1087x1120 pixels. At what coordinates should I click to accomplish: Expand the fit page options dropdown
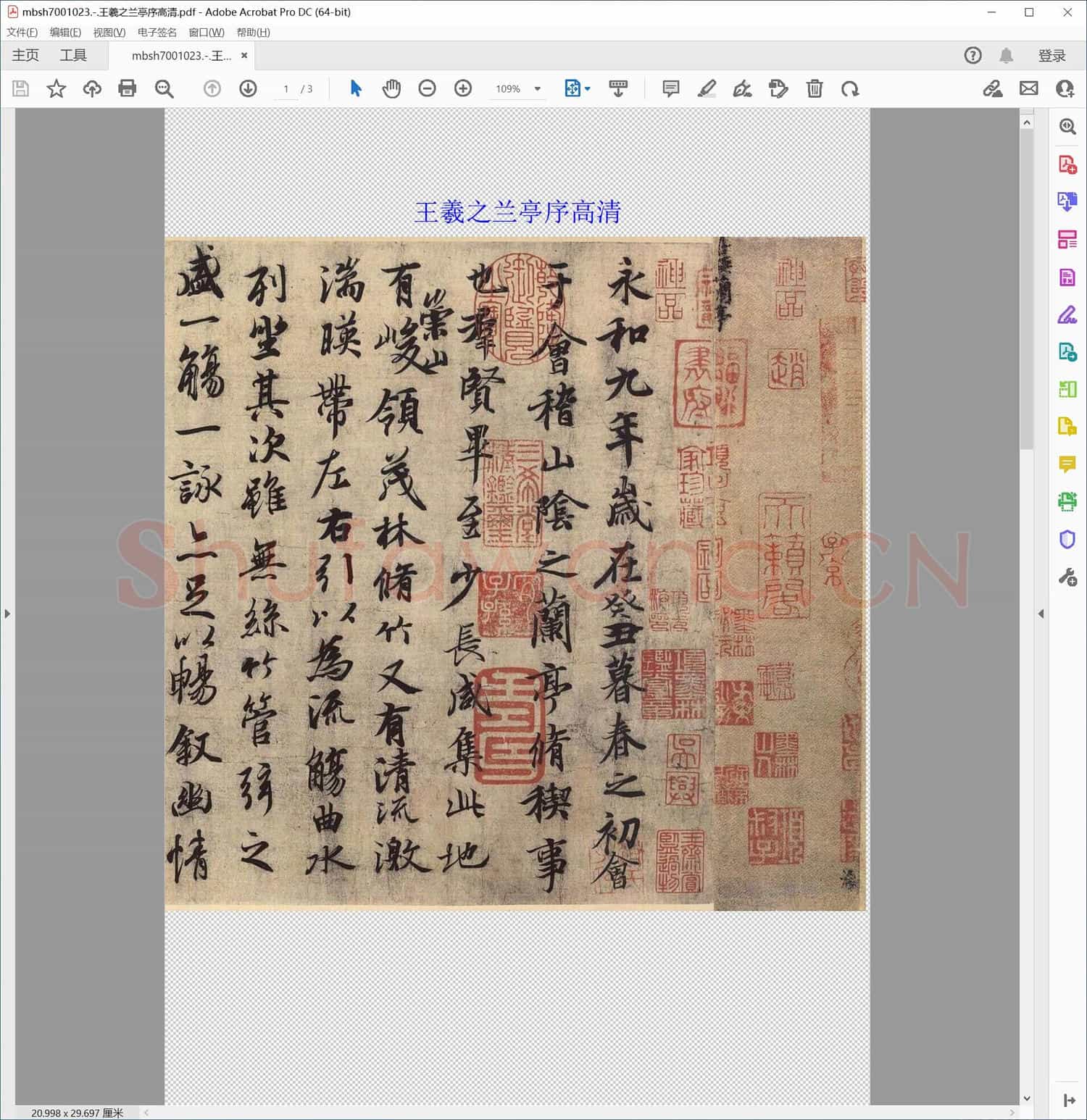click(587, 88)
